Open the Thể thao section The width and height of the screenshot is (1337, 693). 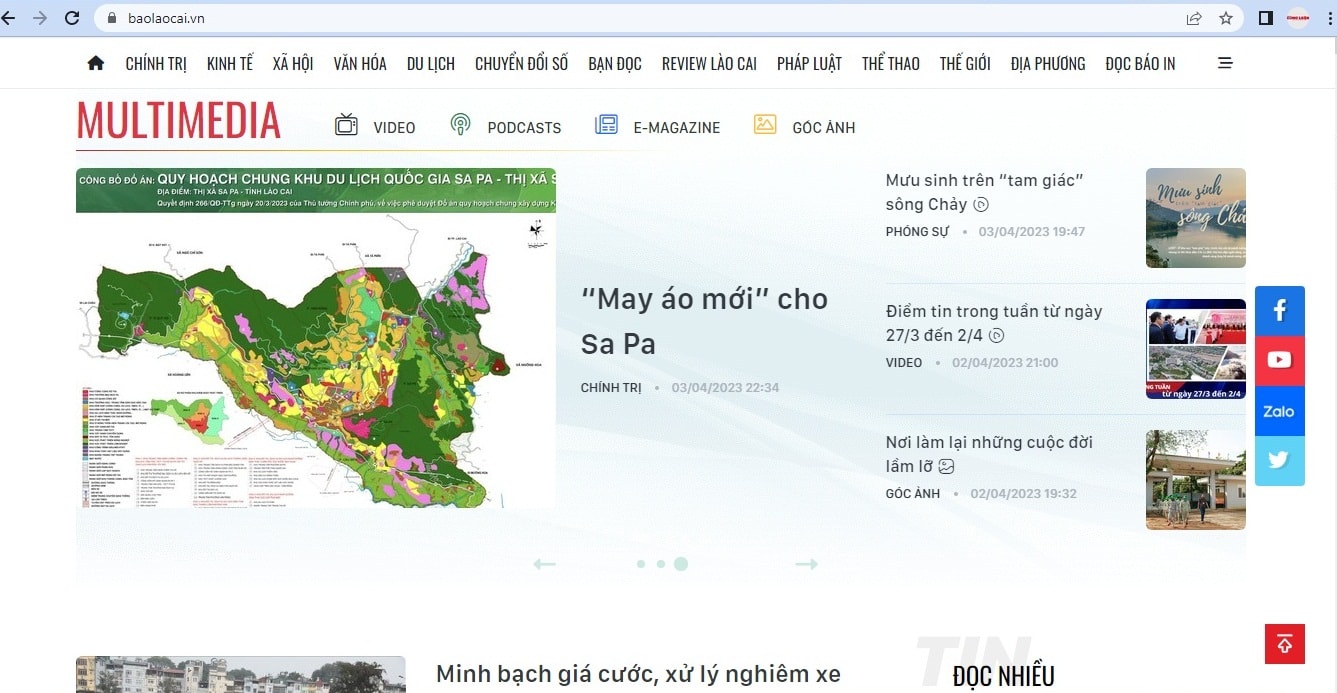coord(891,63)
